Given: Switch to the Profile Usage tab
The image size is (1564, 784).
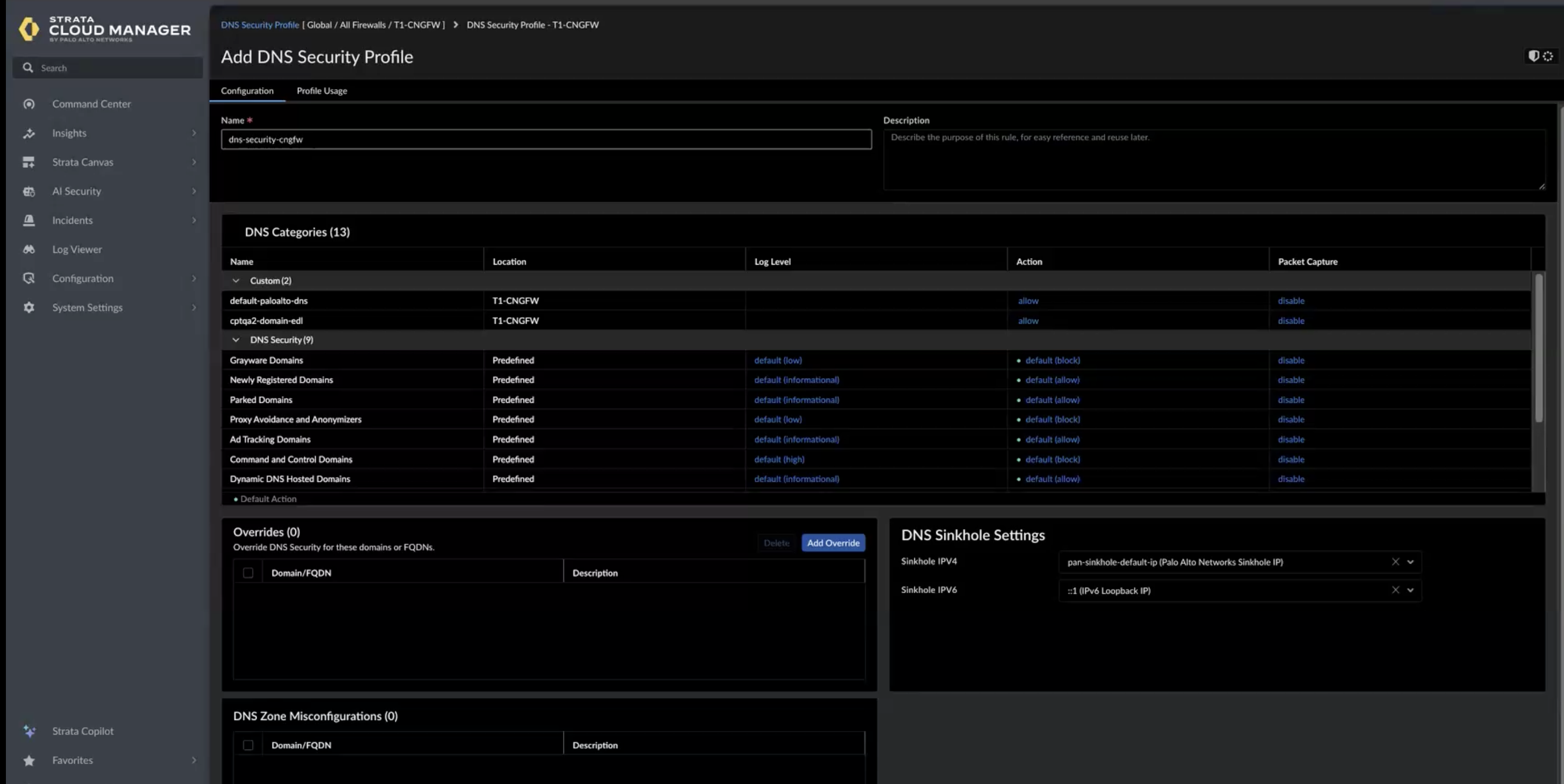Looking at the screenshot, I should pos(322,91).
